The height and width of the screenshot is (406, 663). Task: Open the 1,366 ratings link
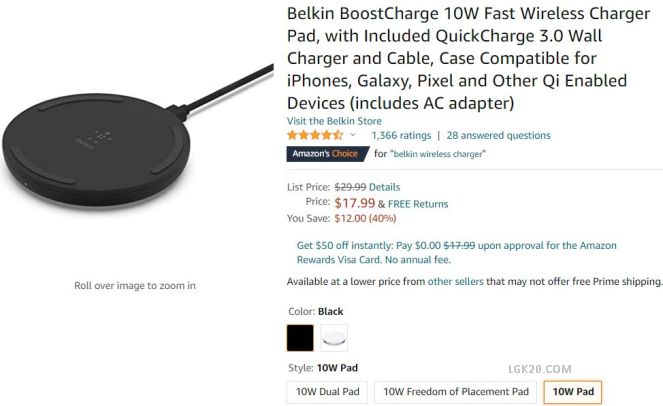(x=400, y=135)
